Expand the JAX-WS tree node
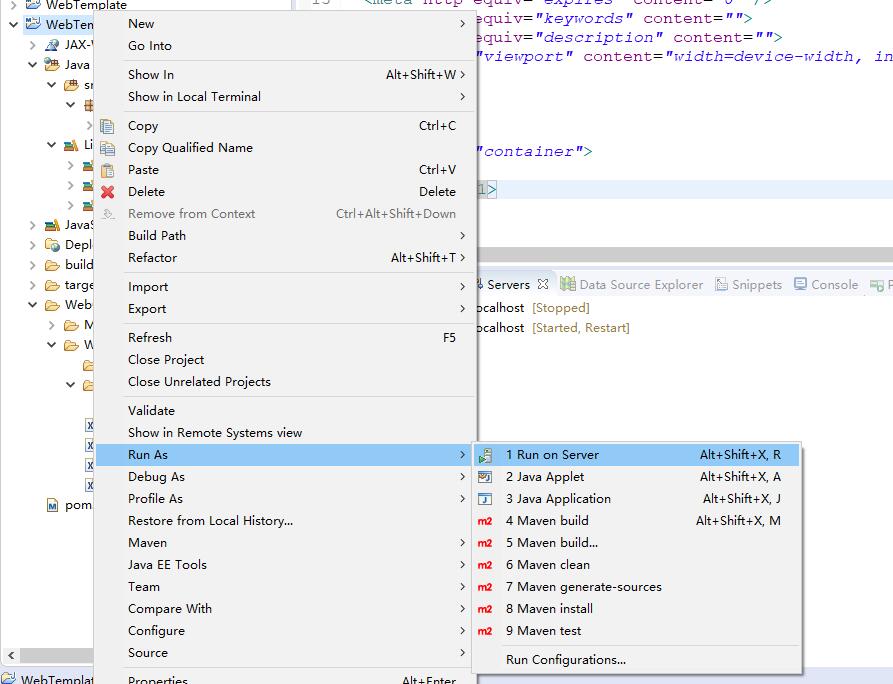 click(33, 45)
